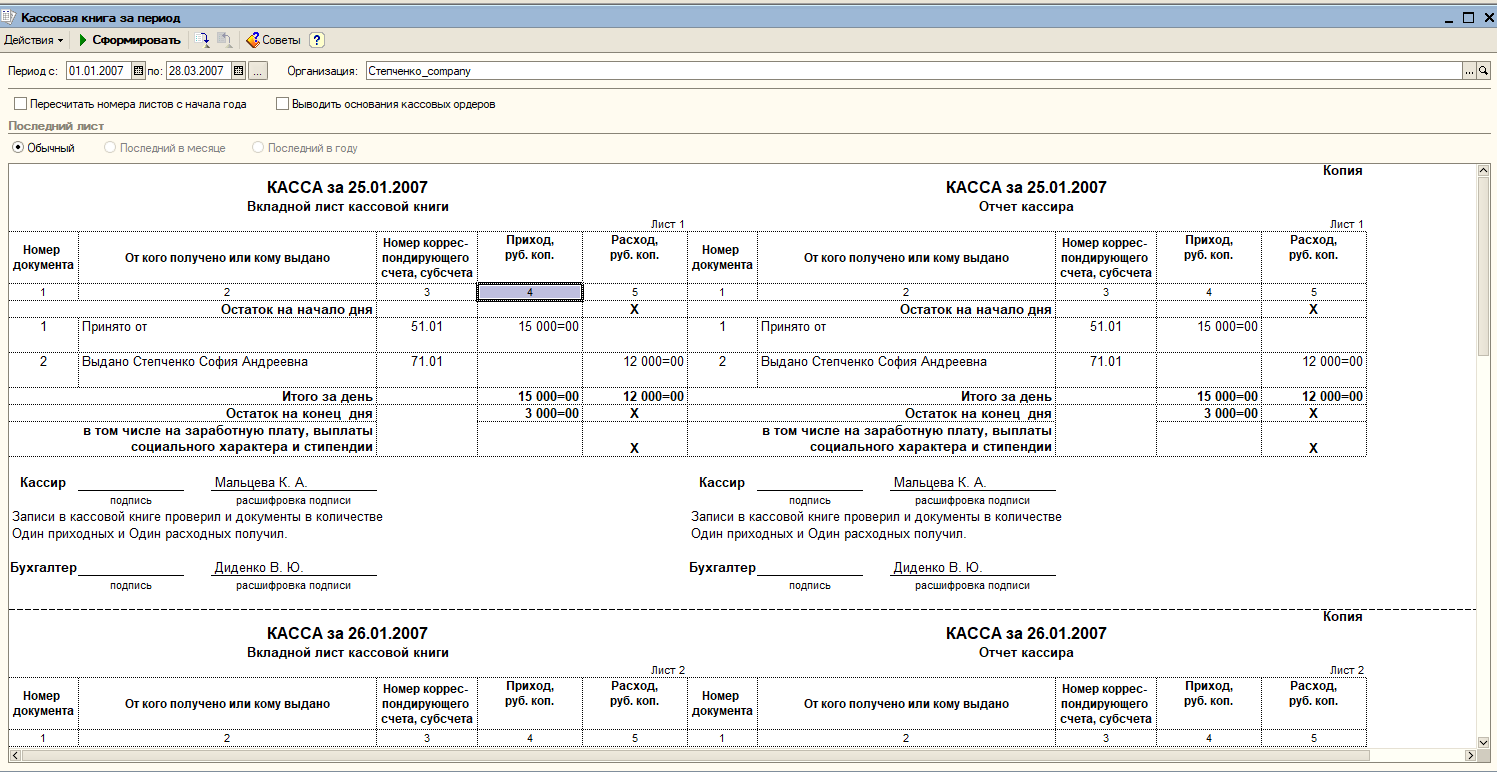The width and height of the screenshot is (1497, 772).
Task: Click the Сформировать button to generate report
Action: [x=129, y=40]
